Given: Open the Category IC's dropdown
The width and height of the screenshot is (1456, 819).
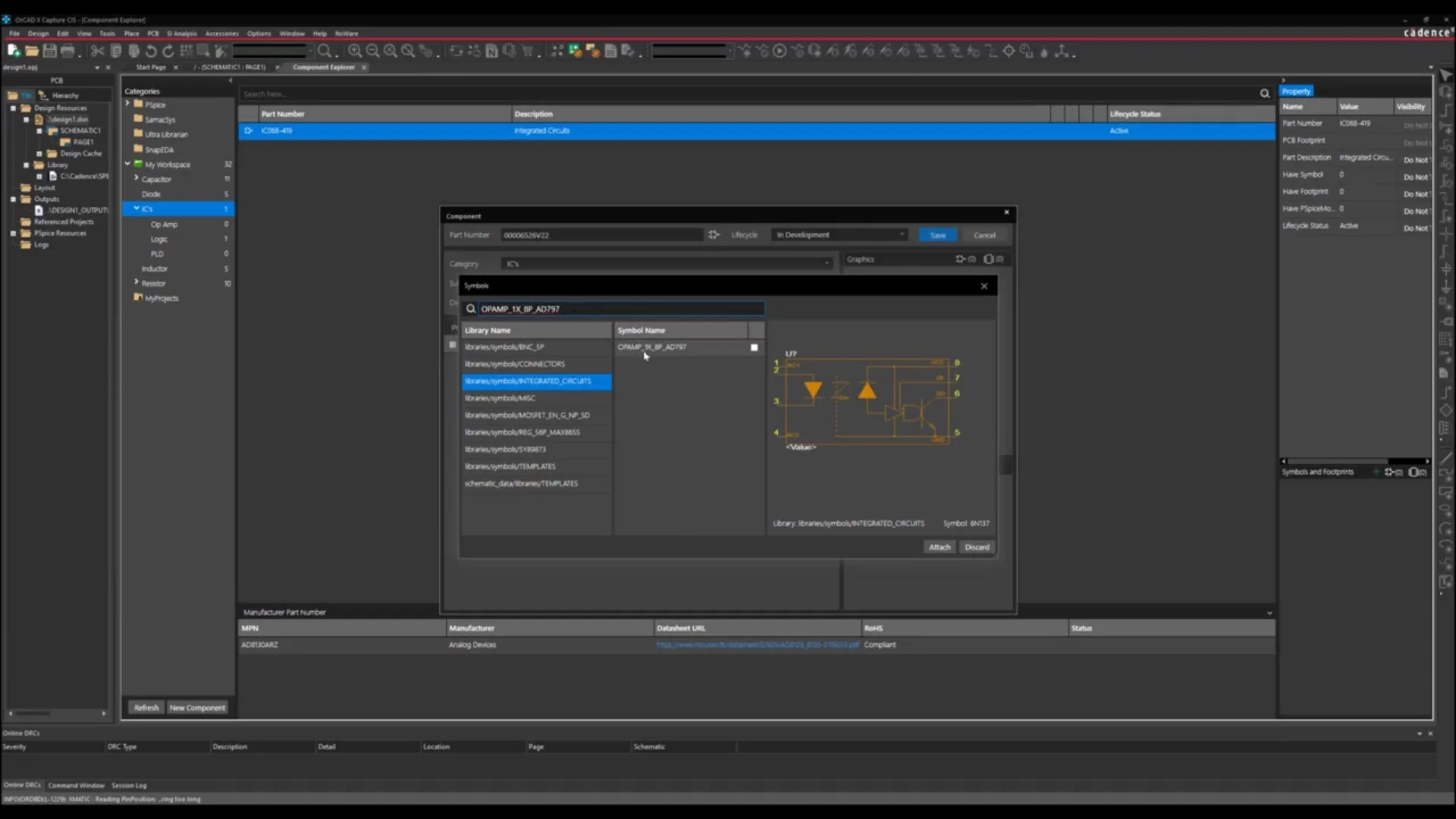Looking at the screenshot, I should click(667, 263).
